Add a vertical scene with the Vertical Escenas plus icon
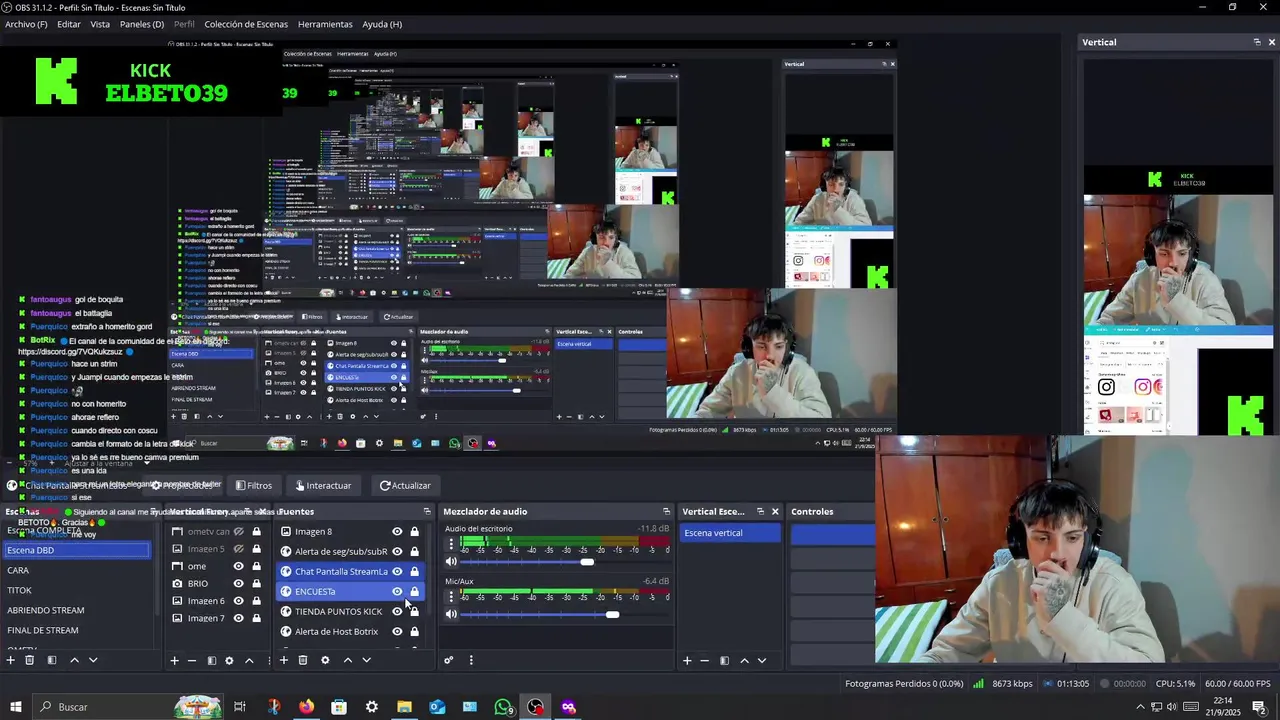The width and height of the screenshot is (1280, 720). [x=687, y=660]
